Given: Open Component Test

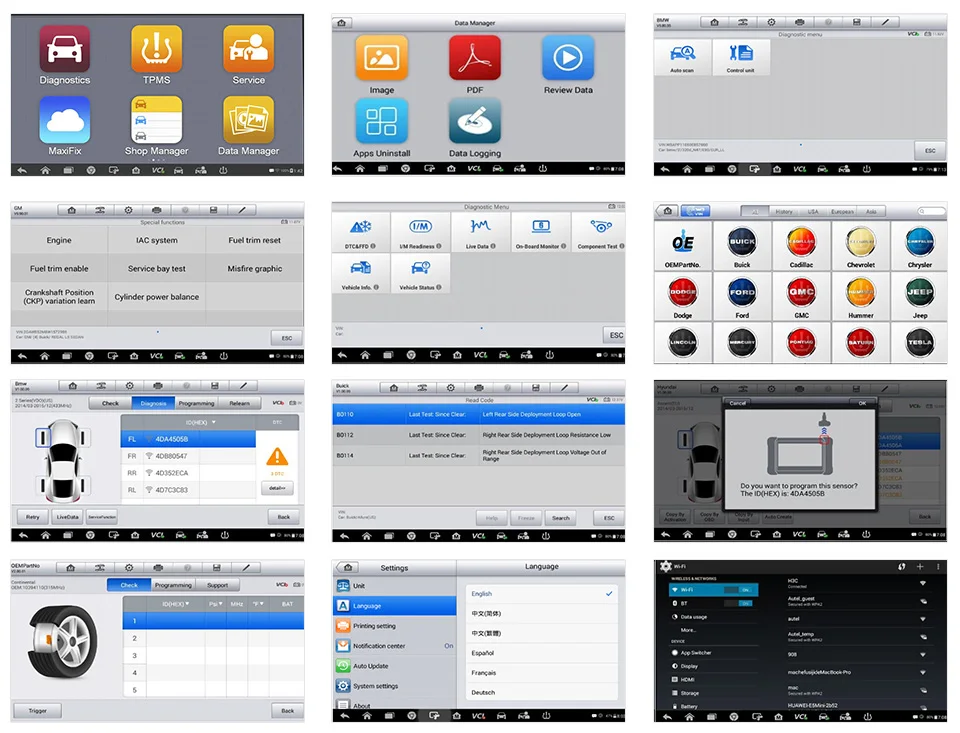Looking at the screenshot, I should pyautogui.click(x=601, y=233).
